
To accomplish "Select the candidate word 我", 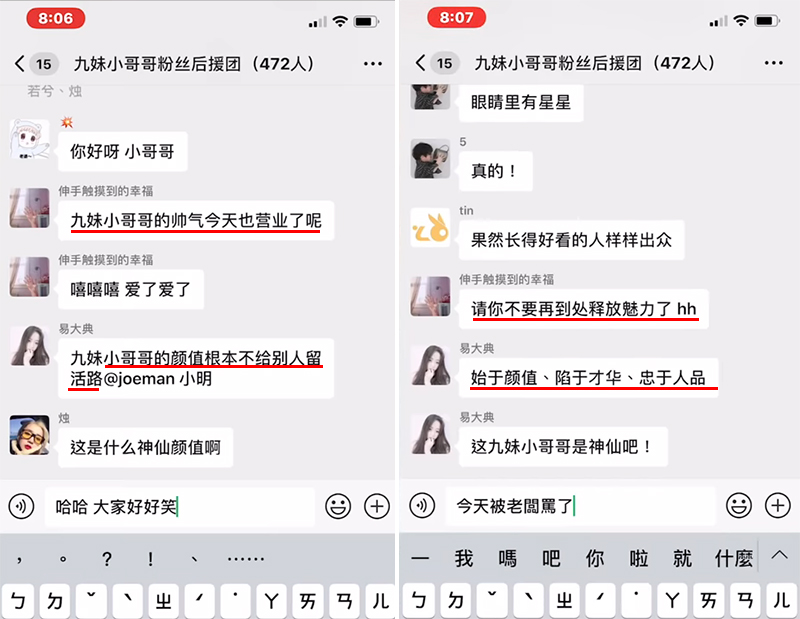I will (x=464, y=558).
